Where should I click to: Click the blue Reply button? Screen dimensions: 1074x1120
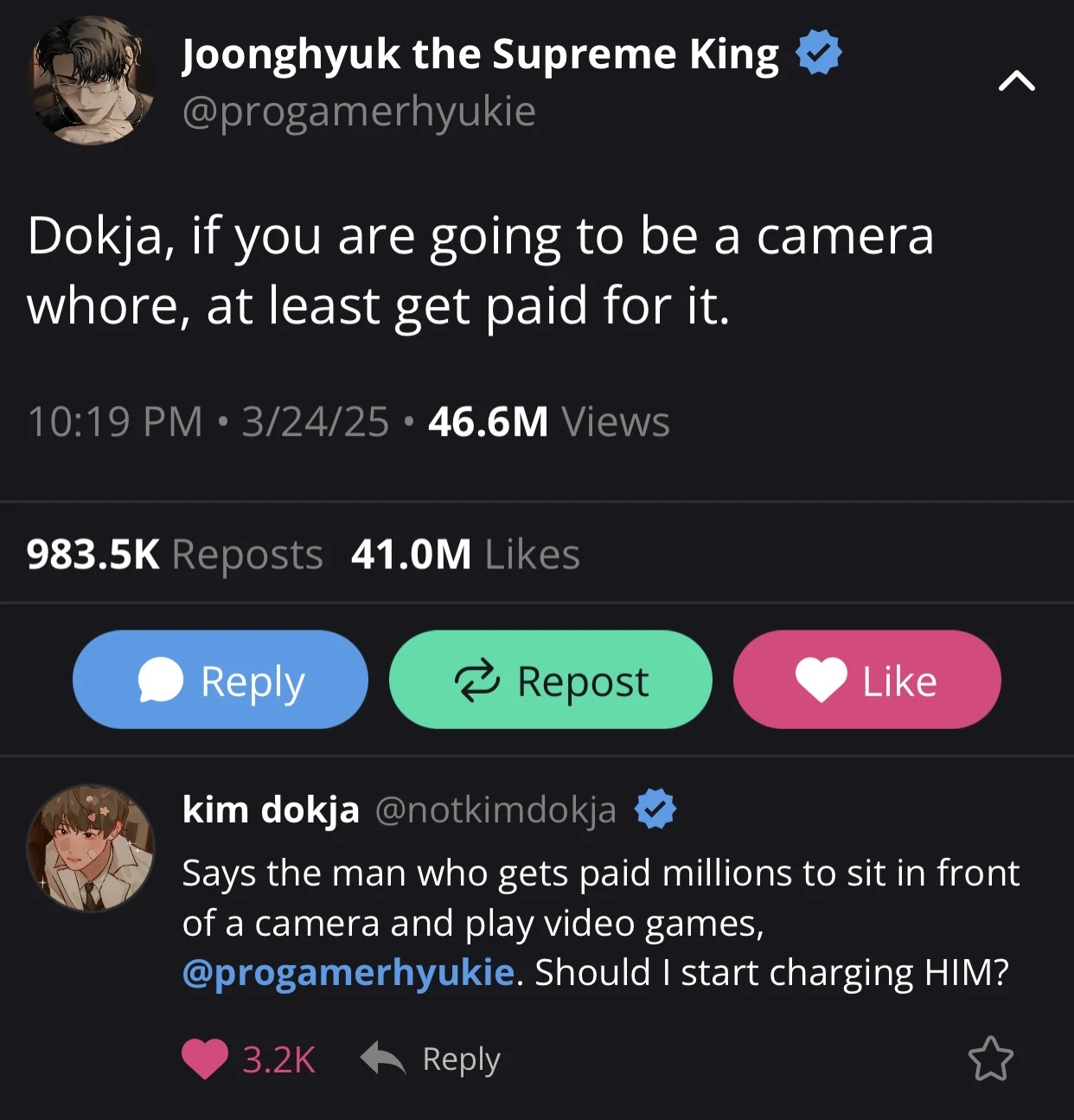(221, 680)
